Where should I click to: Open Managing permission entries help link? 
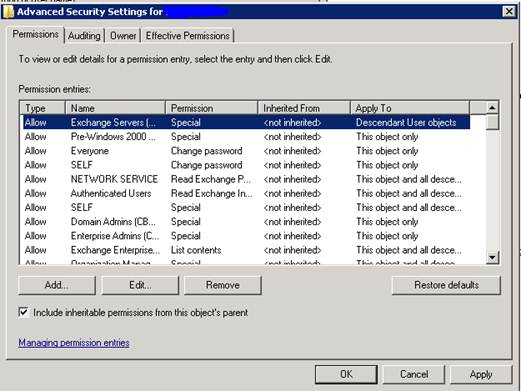(x=74, y=343)
